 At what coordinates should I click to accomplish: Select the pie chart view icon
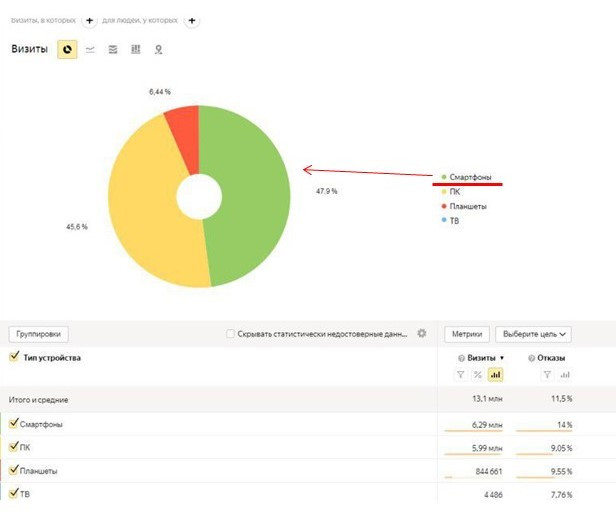point(67,49)
